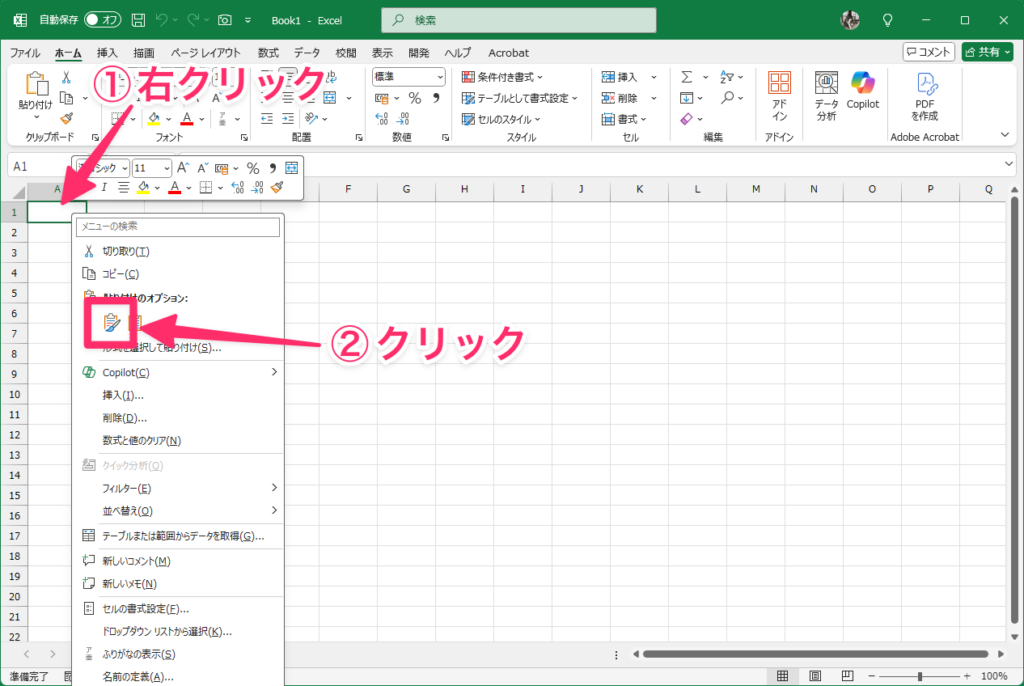This screenshot has width=1024, height=686.
Task: Apply the red font color in the mini toolbar
Action: 174,188
